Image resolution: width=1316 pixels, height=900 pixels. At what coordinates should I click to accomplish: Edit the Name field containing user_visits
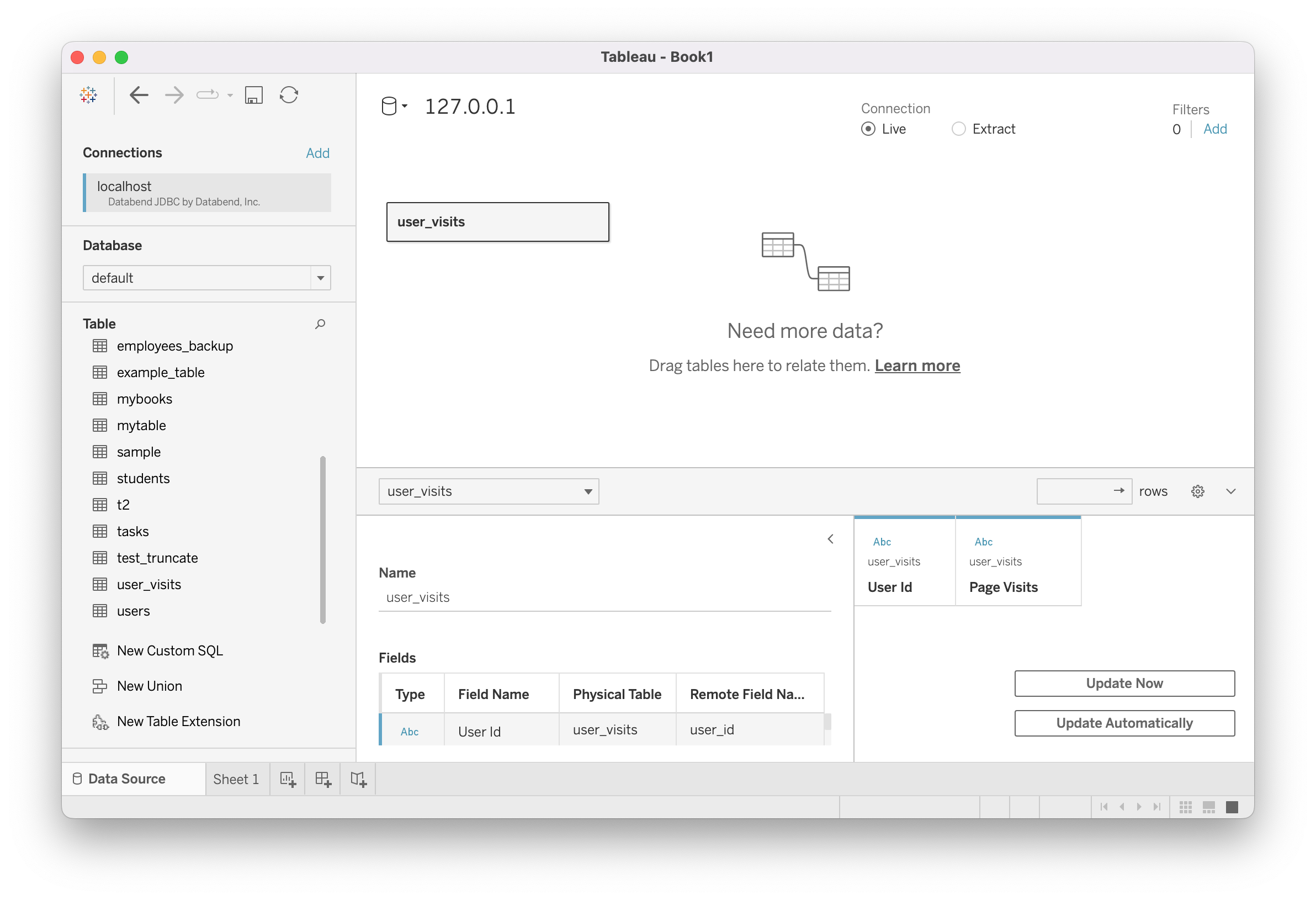coord(605,597)
